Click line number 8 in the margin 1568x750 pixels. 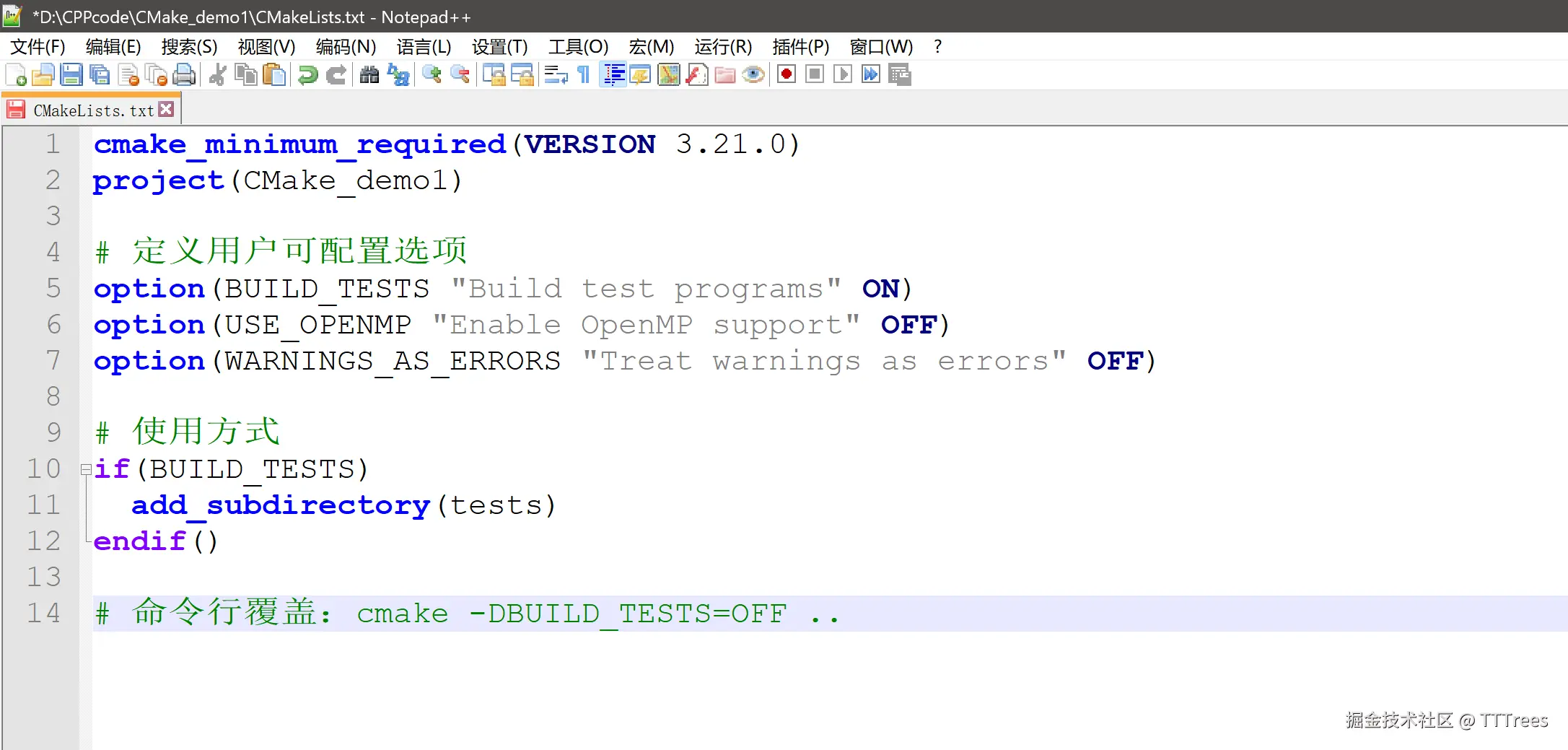pyautogui.click(x=53, y=396)
